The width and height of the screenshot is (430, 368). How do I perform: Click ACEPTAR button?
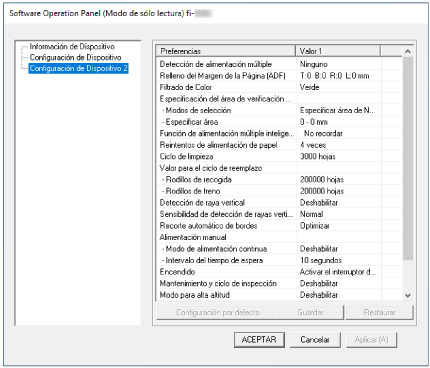259,340
